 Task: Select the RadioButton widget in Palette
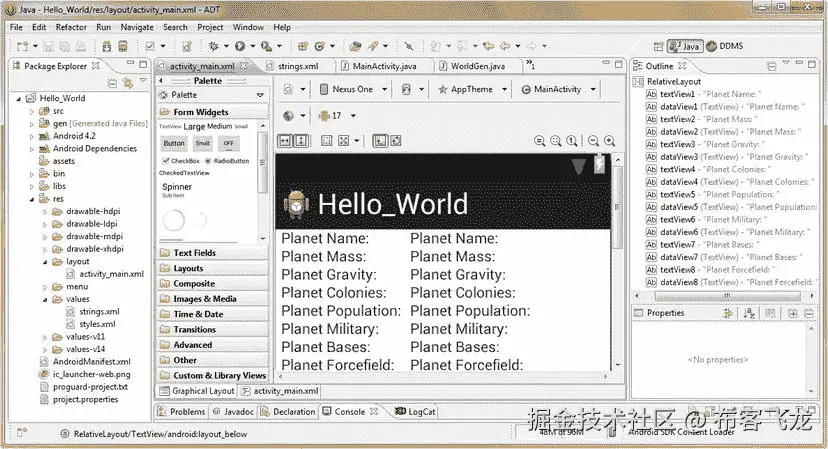pyautogui.click(x=227, y=161)
